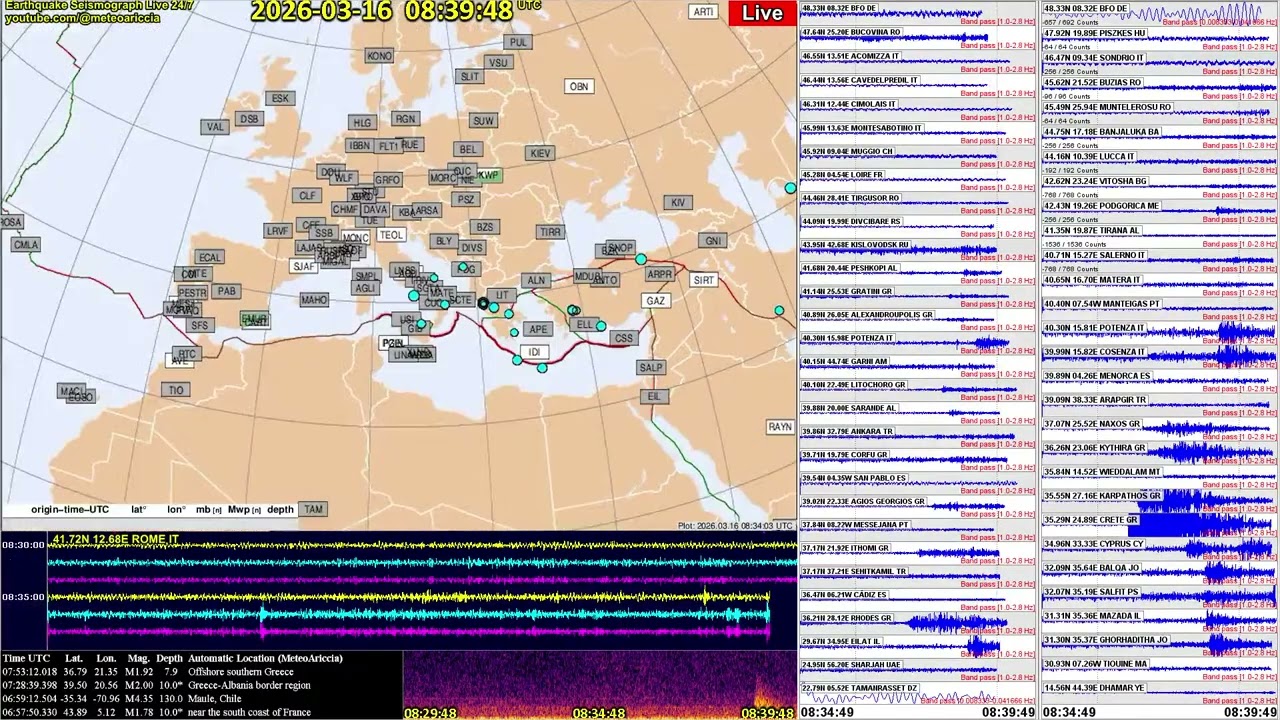Select the VAL station label in Ireland

point(214,127)
